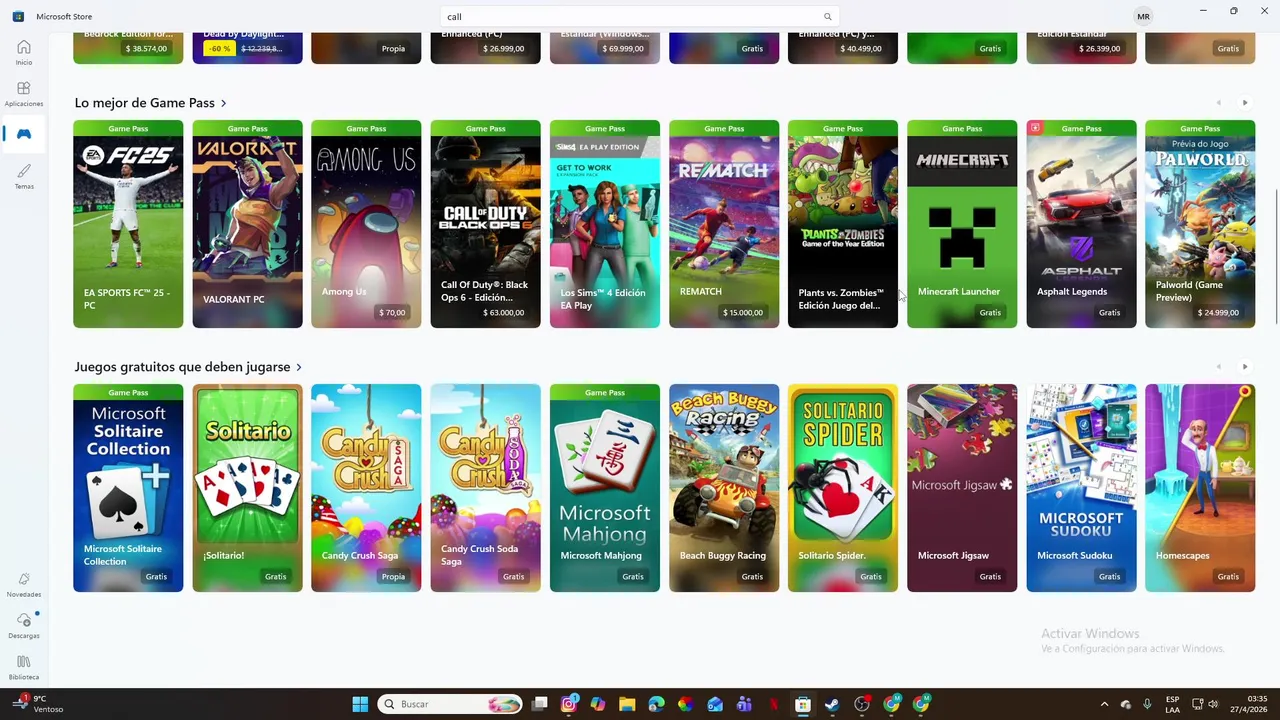
Task: Open ¡Solitario! game card
Action: [x=247, y=488]
